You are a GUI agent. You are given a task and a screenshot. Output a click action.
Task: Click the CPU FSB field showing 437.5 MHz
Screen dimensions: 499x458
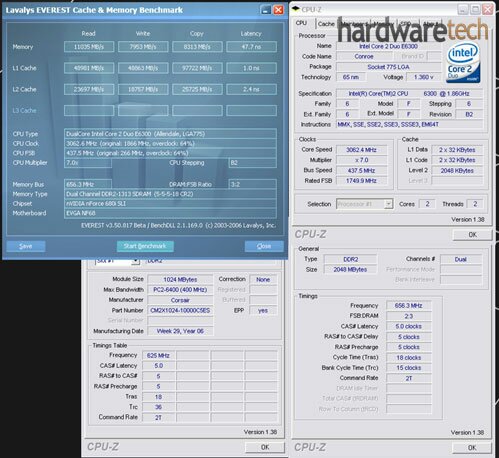[x=170, y=153]
